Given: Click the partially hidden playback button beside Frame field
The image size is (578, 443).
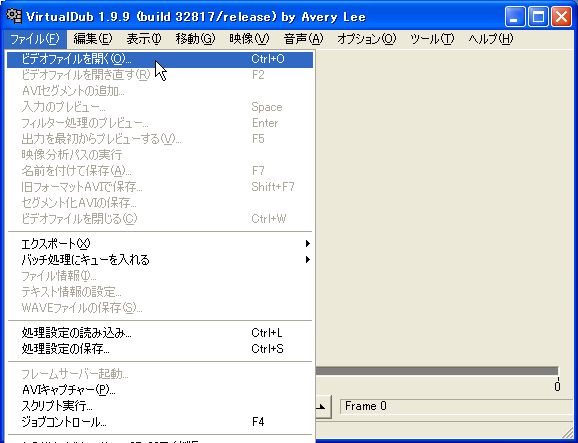Looking at the screenshot, I should tap(324, 407).
